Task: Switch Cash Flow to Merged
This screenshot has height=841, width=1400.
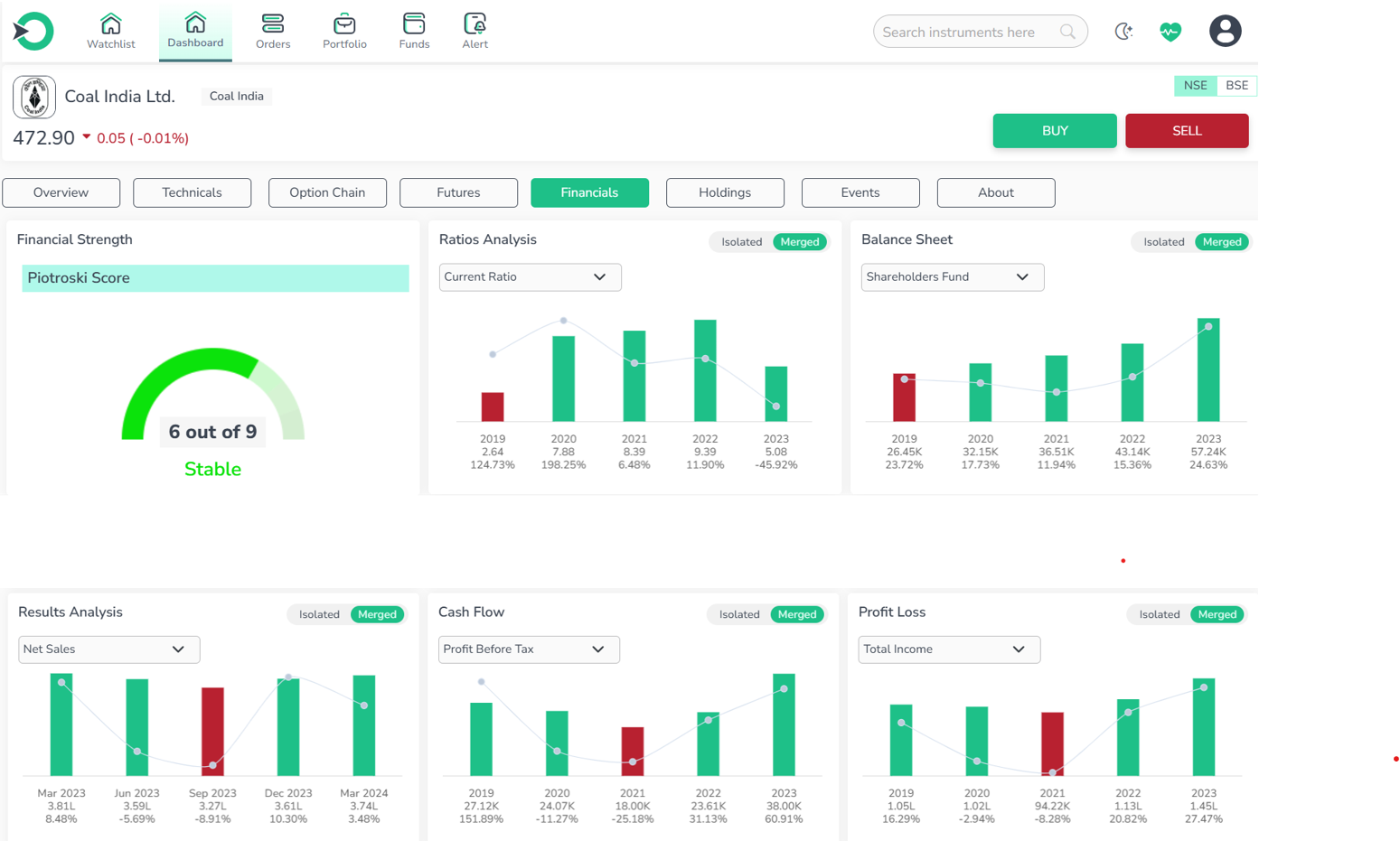Action: 797,614
